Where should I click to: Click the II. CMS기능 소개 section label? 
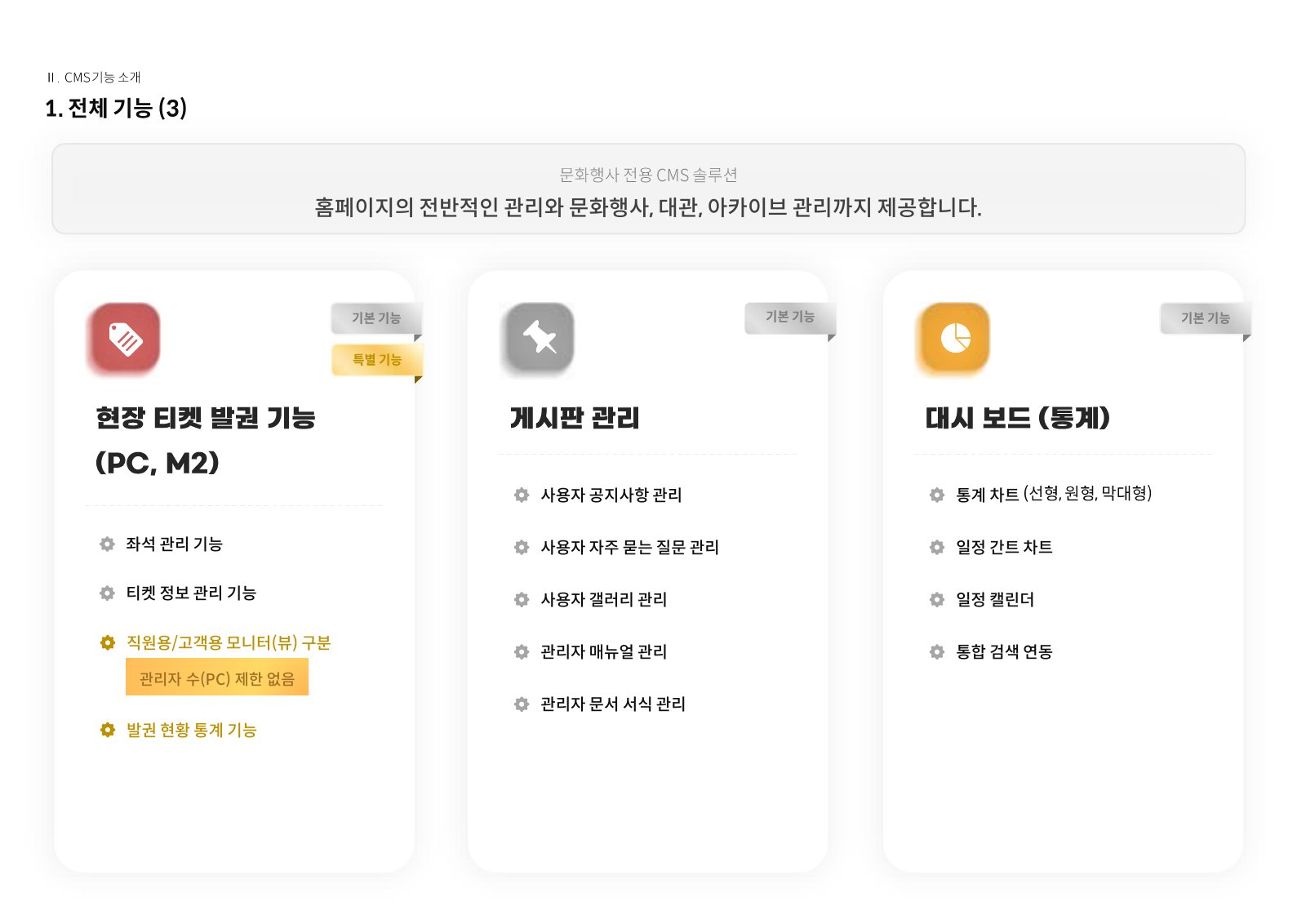pyautogui.click(x=94, y=78)
